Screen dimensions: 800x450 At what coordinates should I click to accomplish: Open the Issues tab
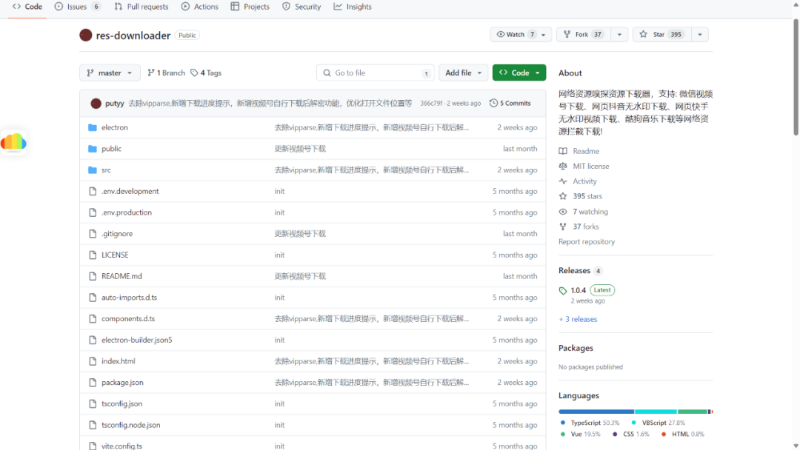(x=77, y=7)
